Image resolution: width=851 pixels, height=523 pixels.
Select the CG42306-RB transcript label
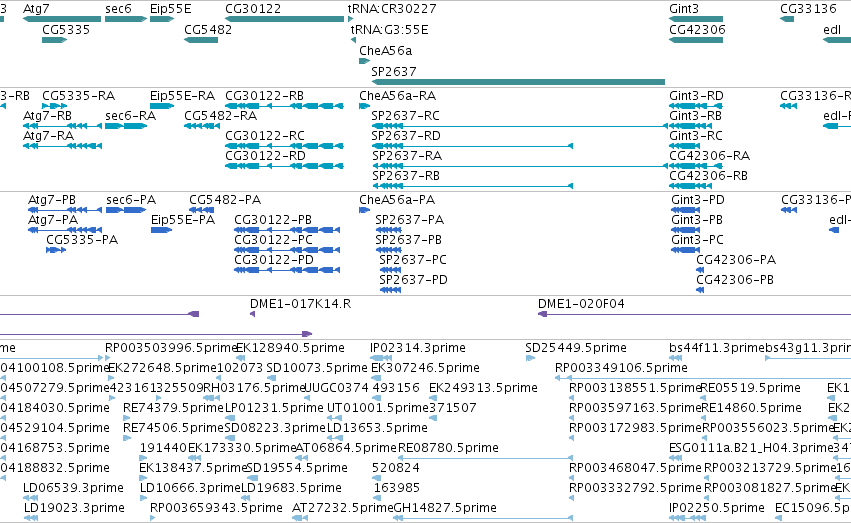[x=709, y=176]
